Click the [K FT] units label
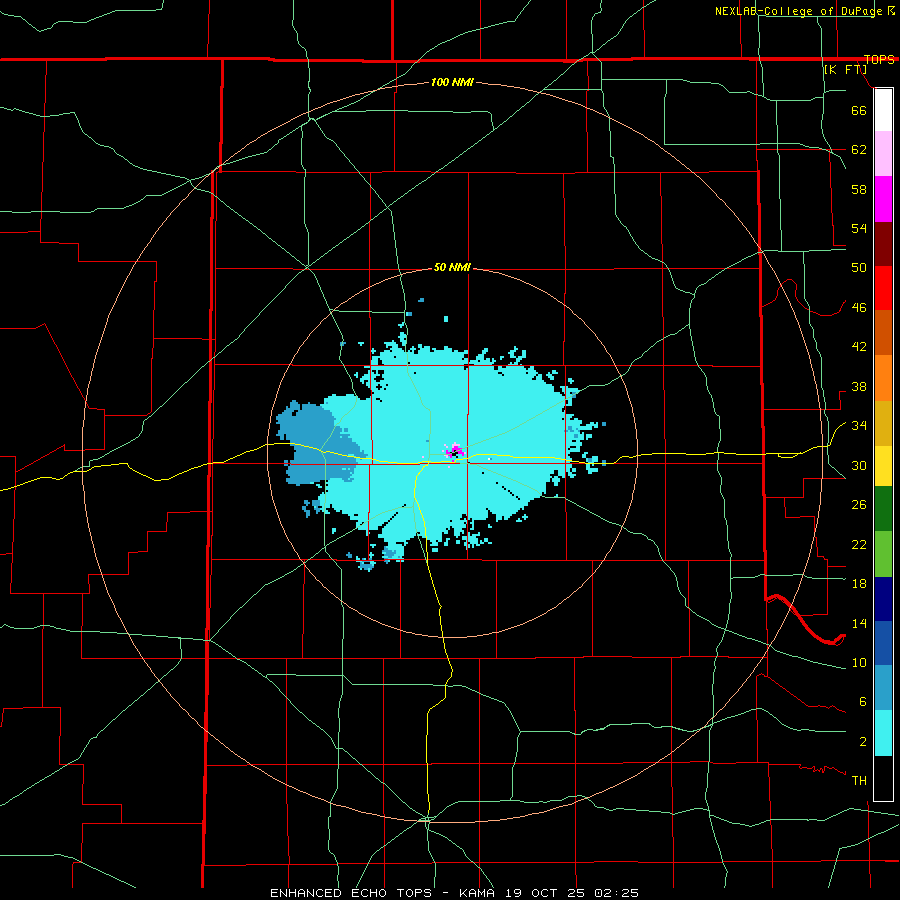 [845, 69]
